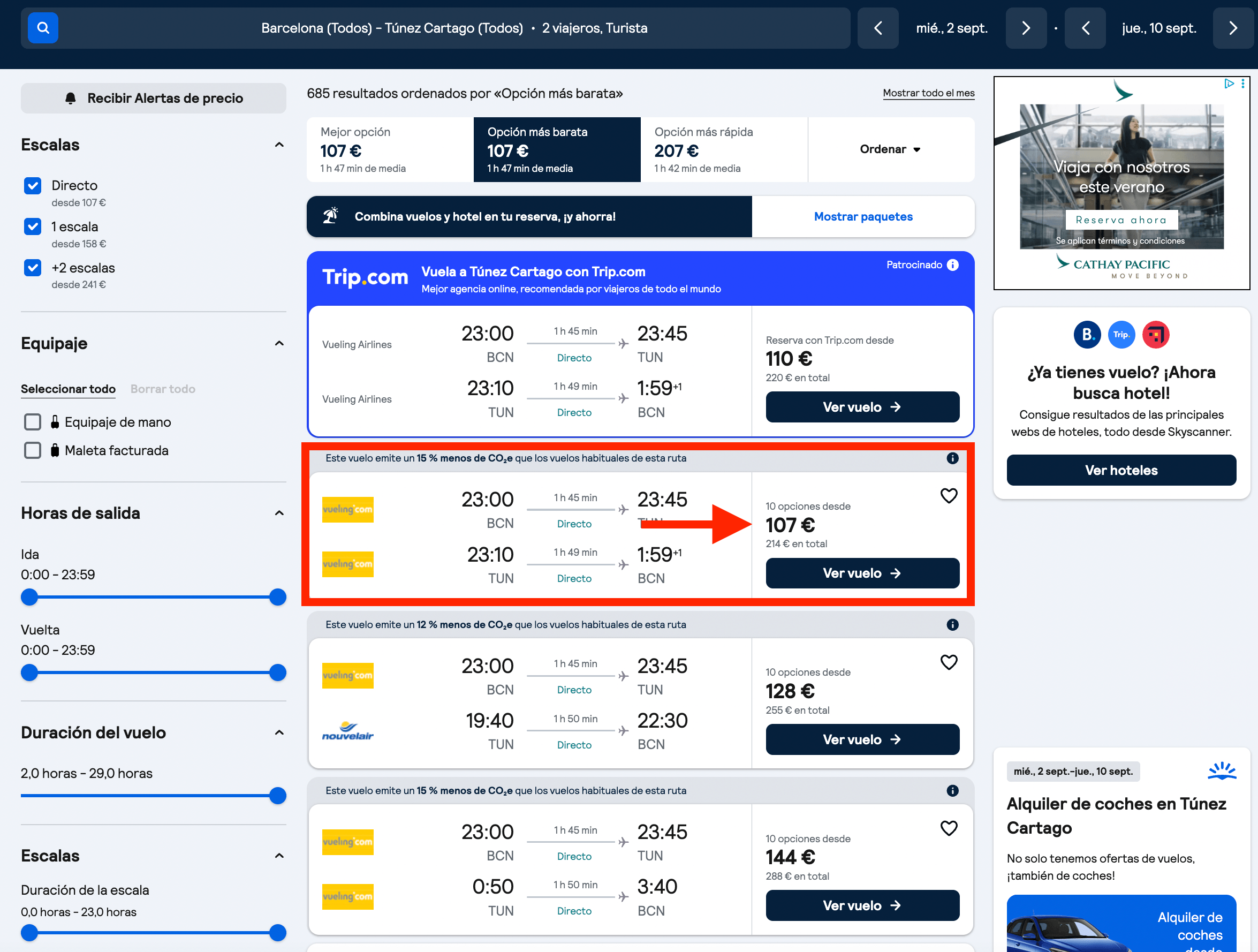The height and width of the screenshot is (952, 1258).
Task: Click the nouvelair airline logo
Action: [347, 732]
